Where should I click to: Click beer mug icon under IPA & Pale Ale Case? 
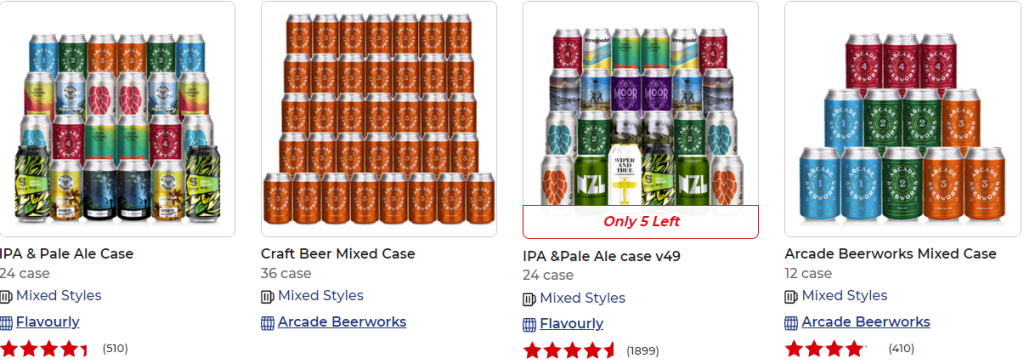tap(6, 297)
